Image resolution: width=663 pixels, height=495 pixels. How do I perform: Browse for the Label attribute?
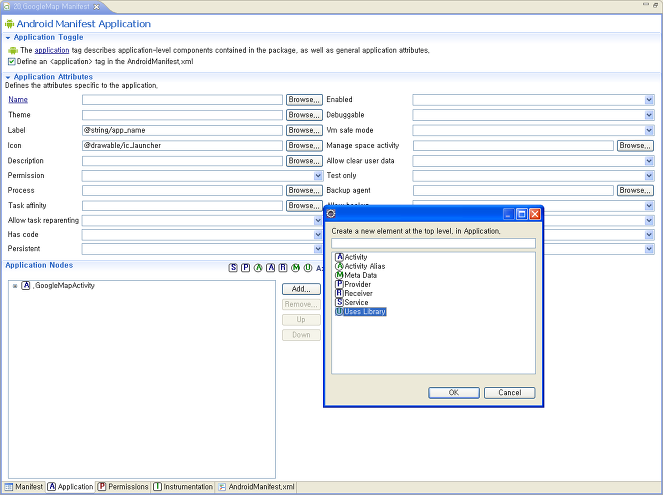coord(304,130)
